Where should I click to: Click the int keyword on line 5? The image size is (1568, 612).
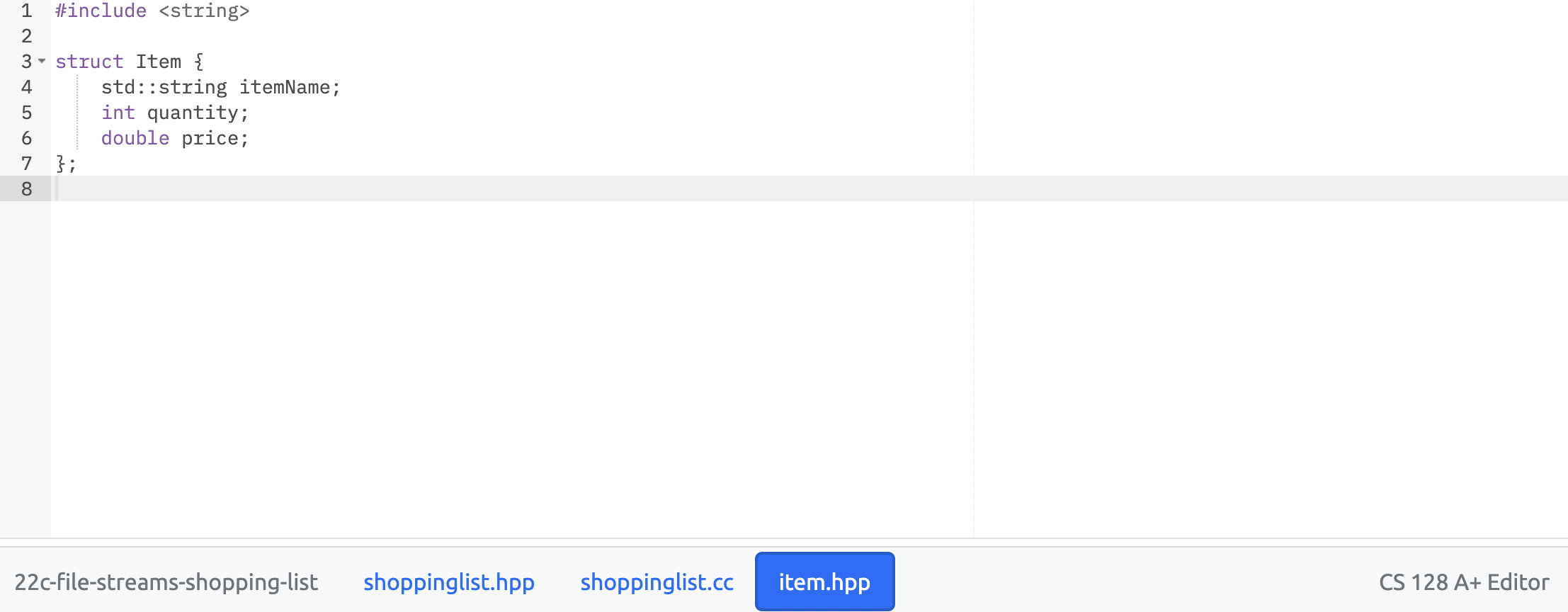tap(118, 112)
